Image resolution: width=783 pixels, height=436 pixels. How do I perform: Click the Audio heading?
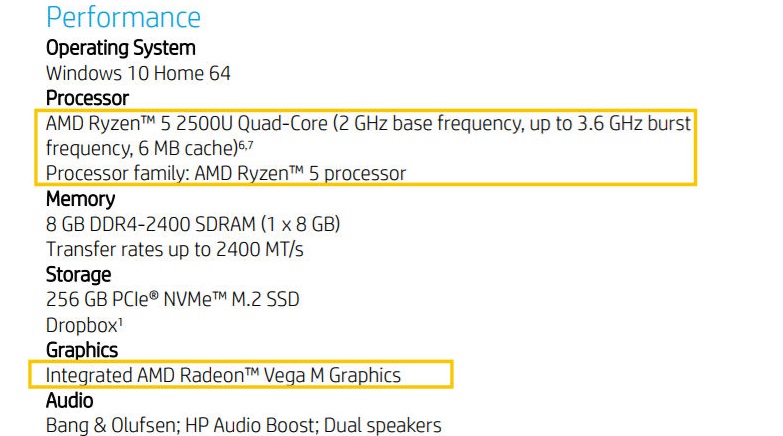[x=70, y=400]
